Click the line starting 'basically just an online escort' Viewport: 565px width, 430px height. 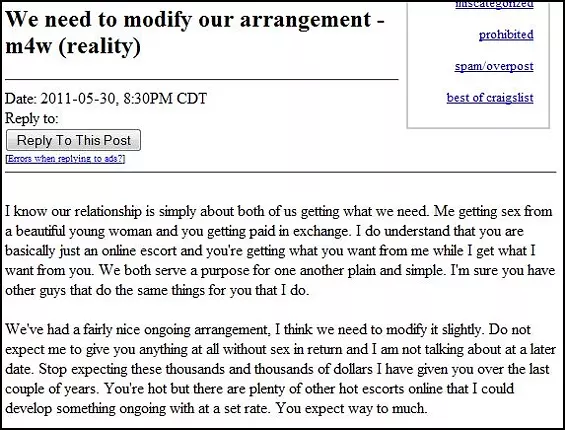click(270, 251)
